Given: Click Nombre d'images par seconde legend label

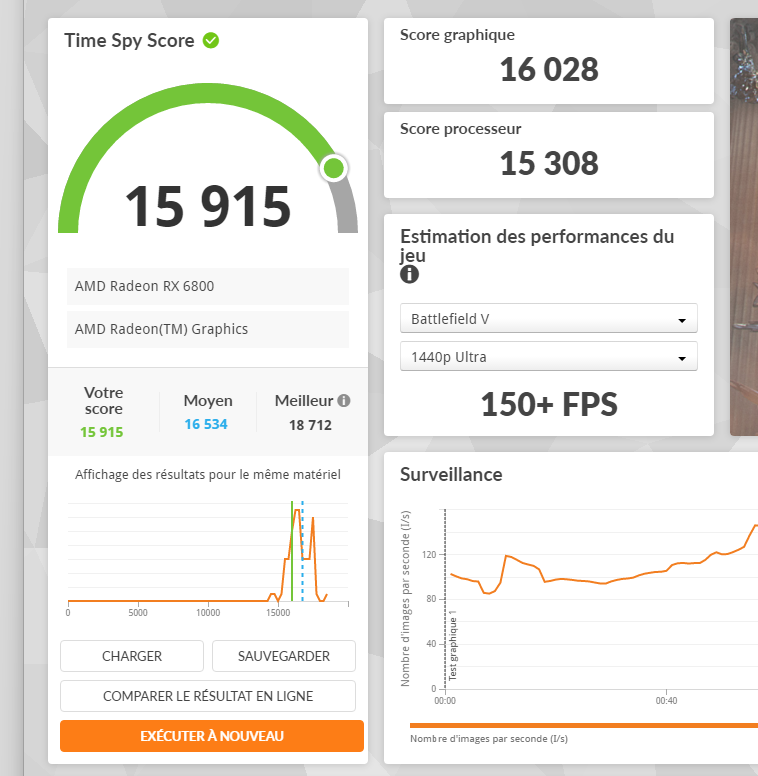Looking at the screenshot, I should [x=489, y=739].
